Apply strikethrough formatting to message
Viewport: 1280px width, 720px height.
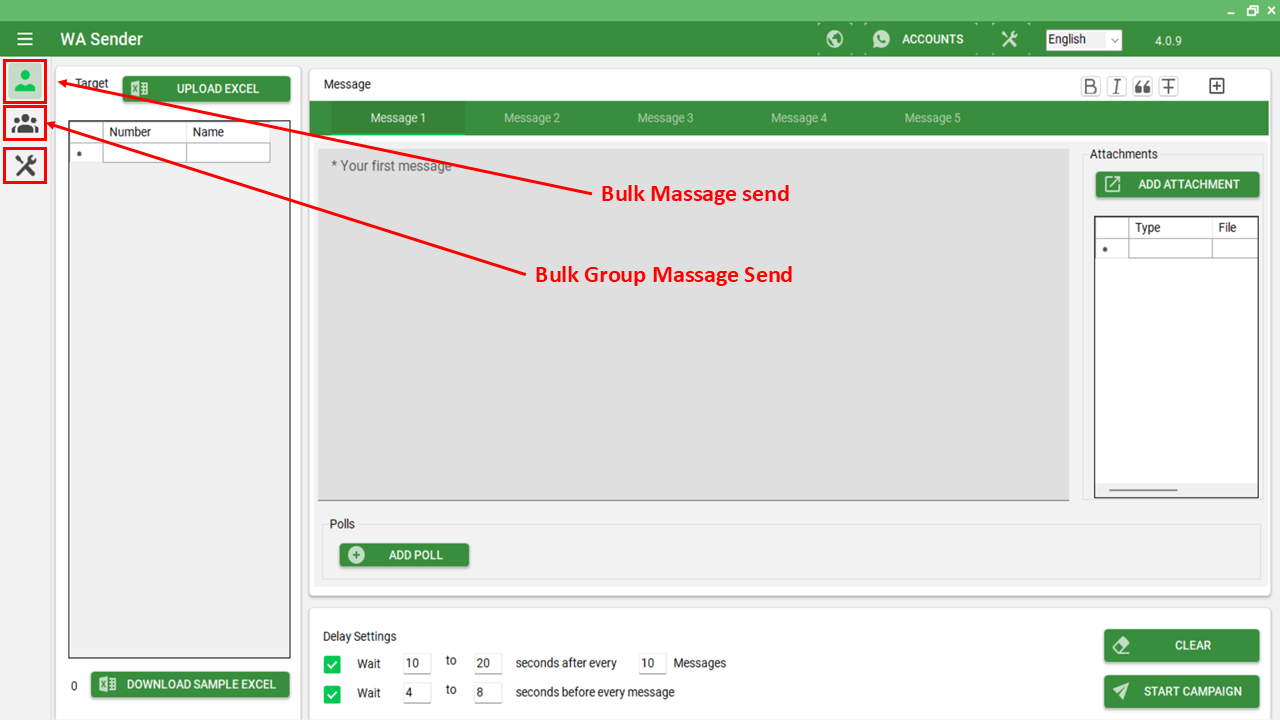[x=1168, y=86]
